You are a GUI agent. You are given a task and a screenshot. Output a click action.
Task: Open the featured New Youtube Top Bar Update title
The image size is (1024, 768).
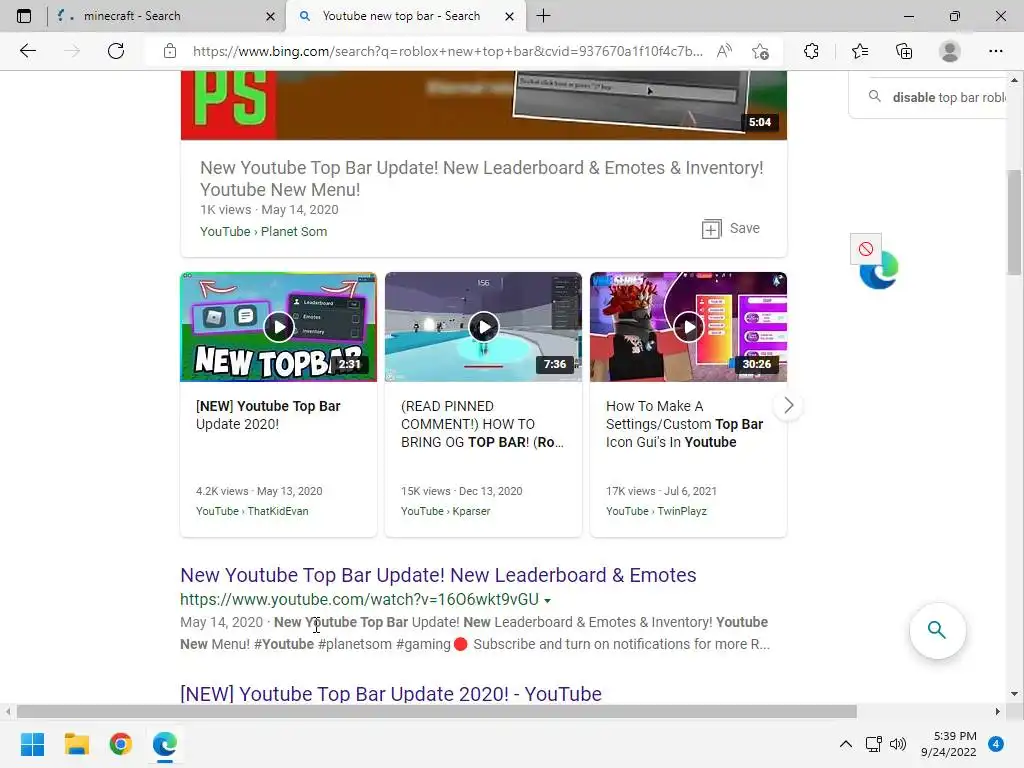coord(481,178)
